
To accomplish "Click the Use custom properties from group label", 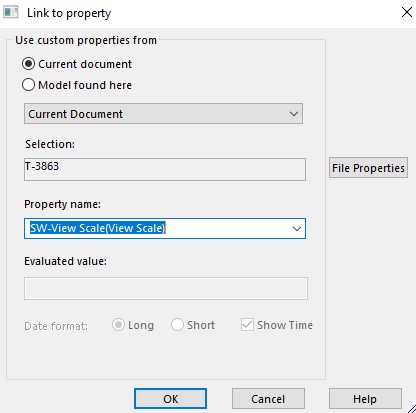I will click(x=86, y=40).
